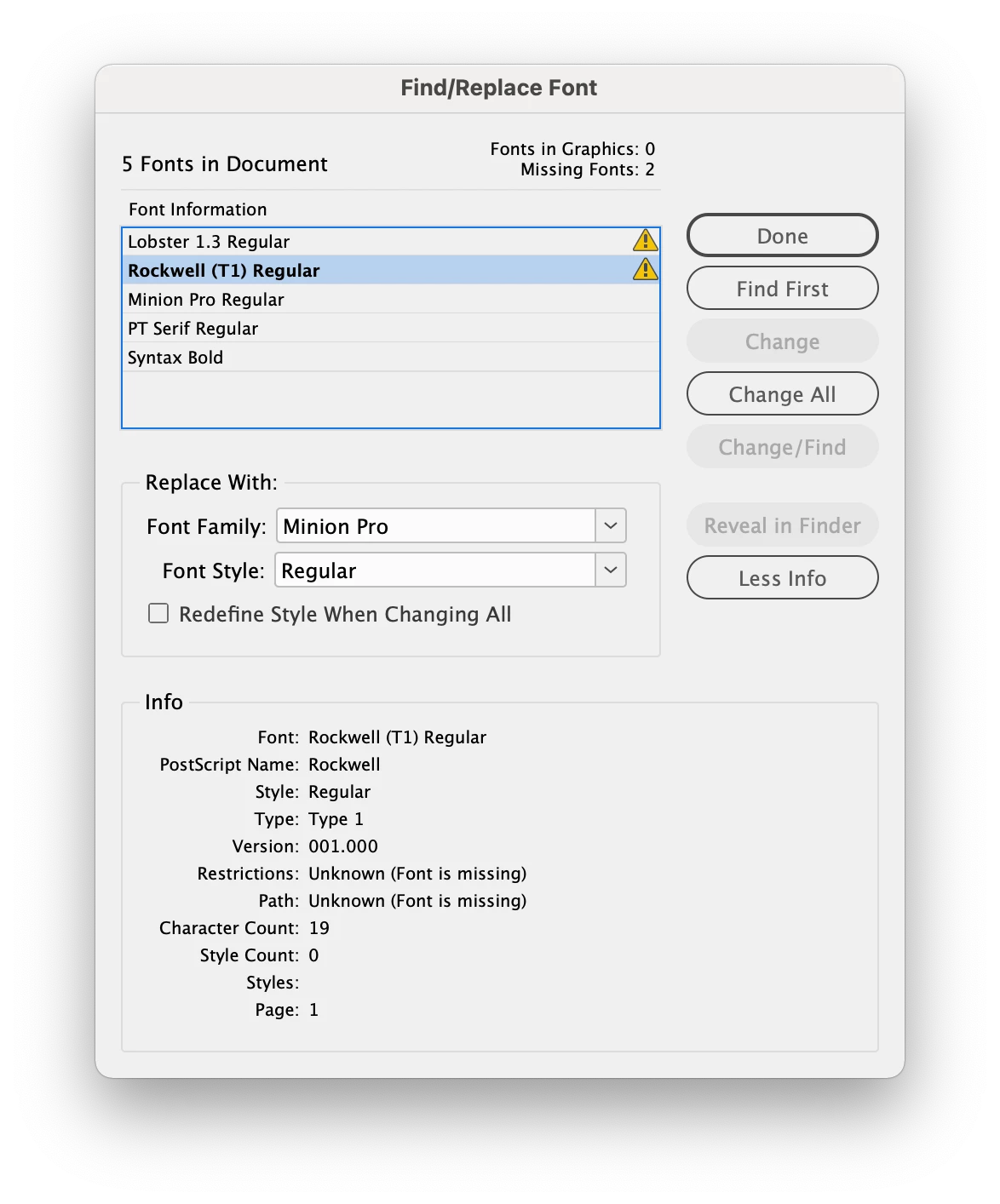Click the PostScript Name value Rockwell
Viewport: 1000px width, 1204px height.
point(344,764)
